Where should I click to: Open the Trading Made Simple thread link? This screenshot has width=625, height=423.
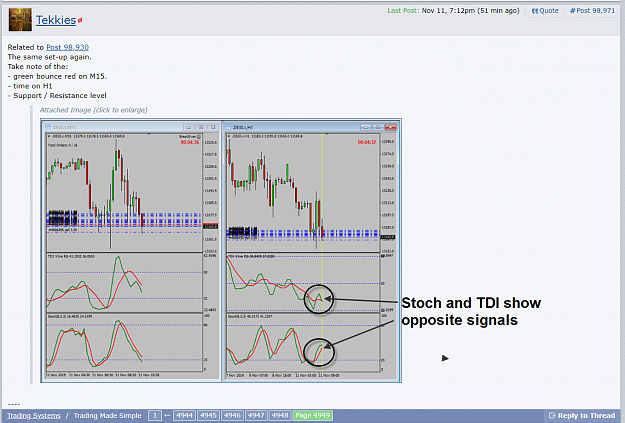coord(108,415)
